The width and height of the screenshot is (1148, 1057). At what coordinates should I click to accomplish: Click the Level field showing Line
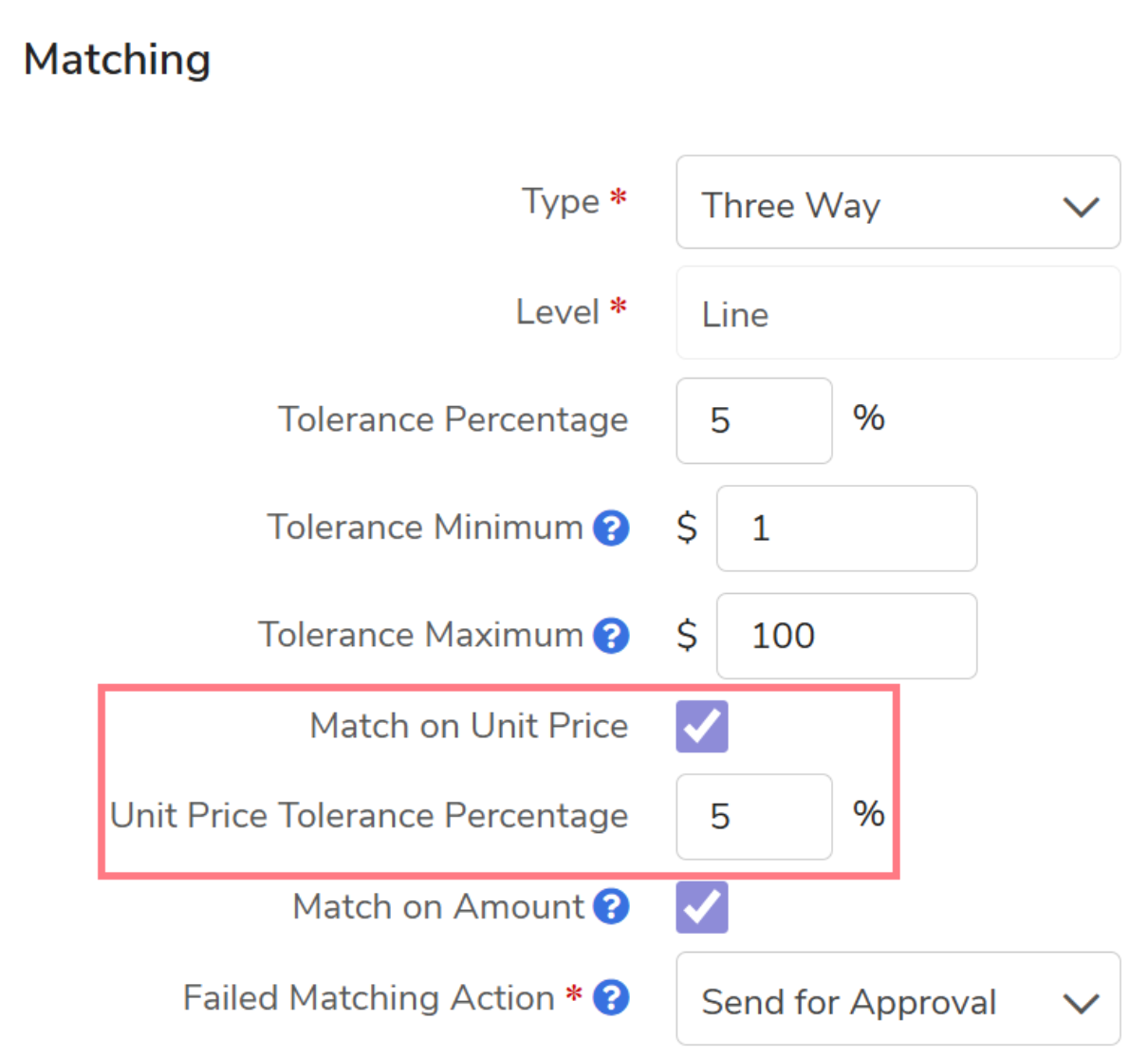point(898,313)
